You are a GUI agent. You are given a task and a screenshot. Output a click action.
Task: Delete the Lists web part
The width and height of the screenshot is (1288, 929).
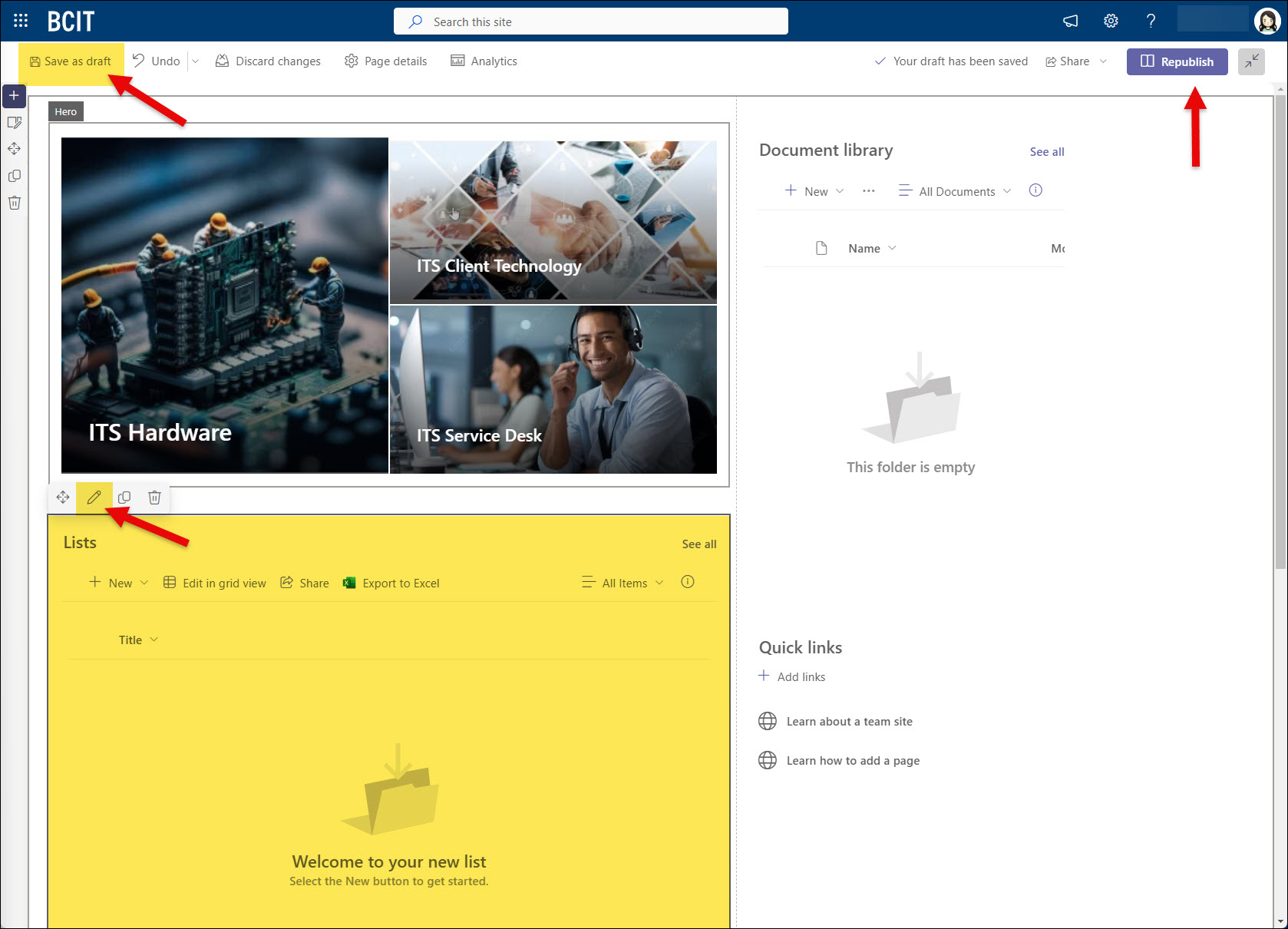click(x=154, y=498)
